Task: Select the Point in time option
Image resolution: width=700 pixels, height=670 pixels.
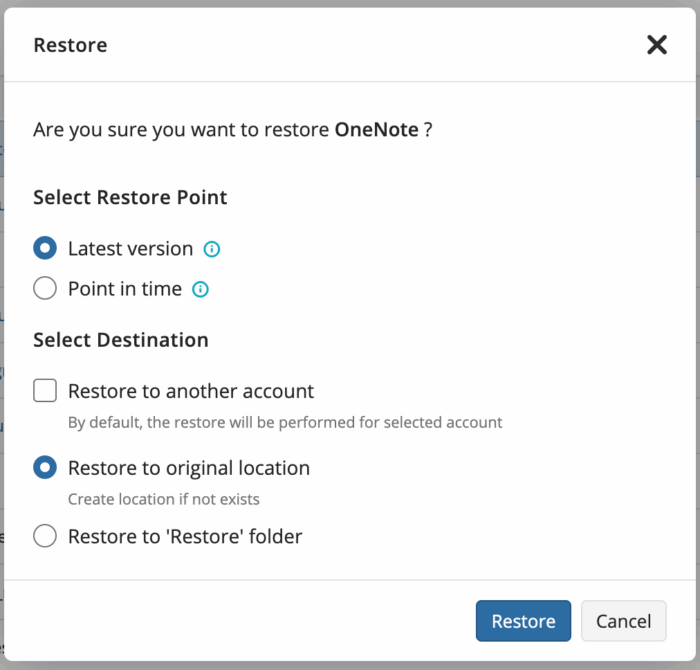Action: (x=45, y=288)
